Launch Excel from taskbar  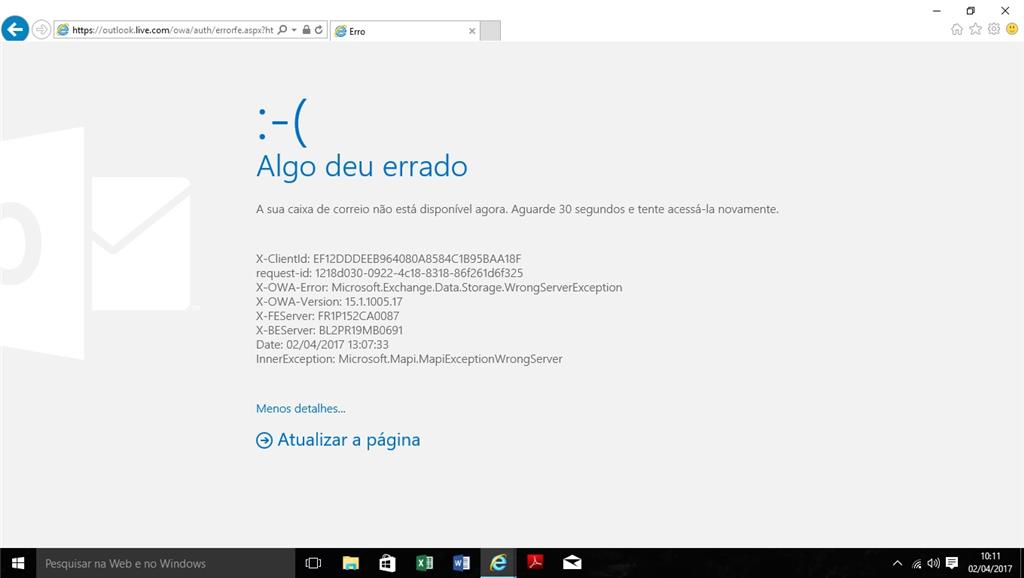click(424, 563)
